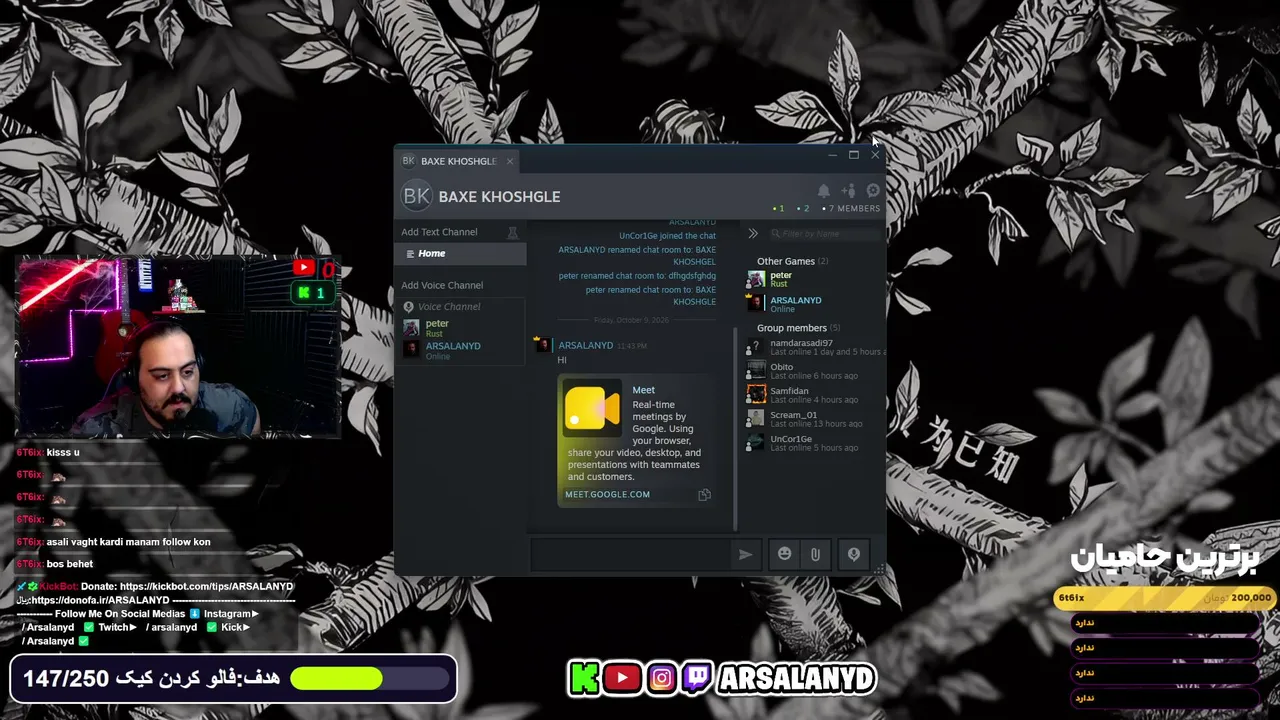This screenshot has width=1280, height=720.
Task: Click the magnifier icon in member filter
Action: coord(775,234)
